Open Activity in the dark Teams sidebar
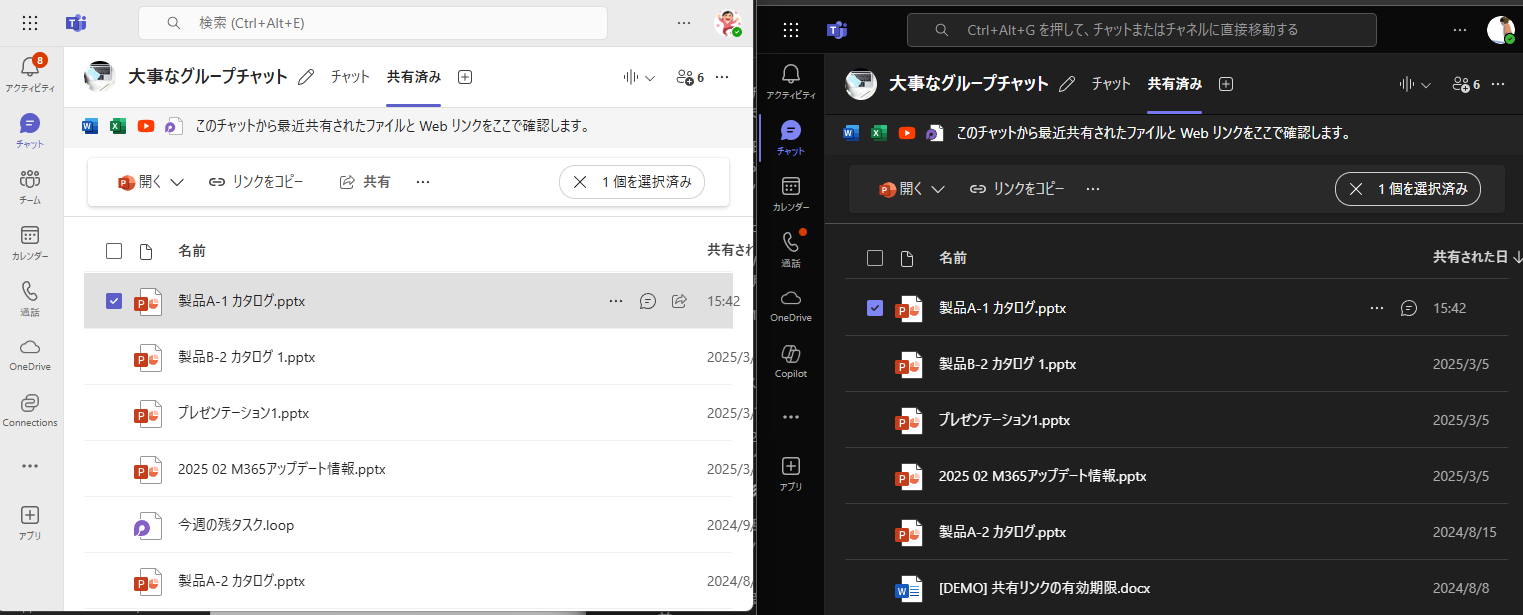Viewport: 1523px width, 615px height. point(791,80)
